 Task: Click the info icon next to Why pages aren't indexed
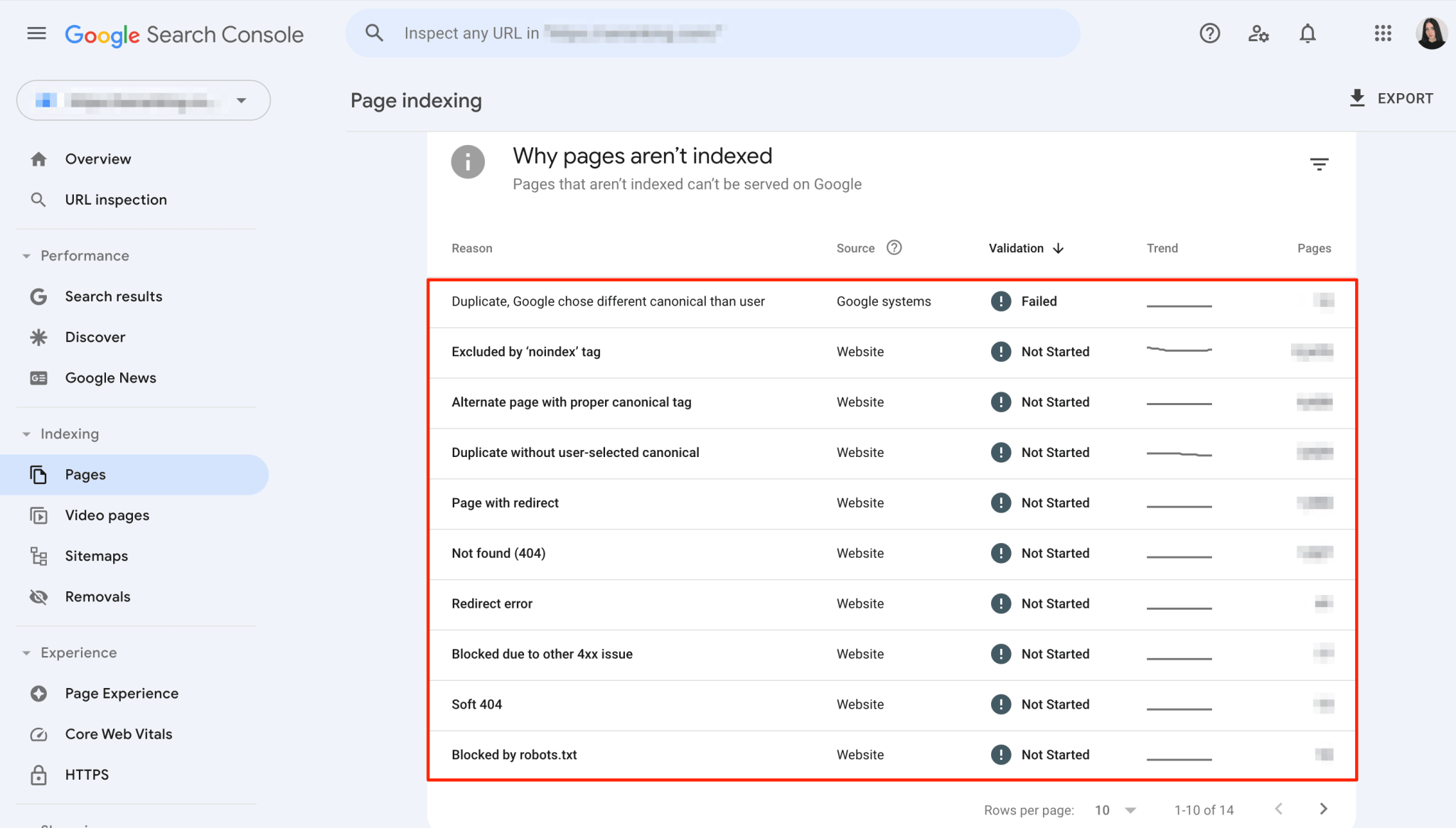(468, 161)
